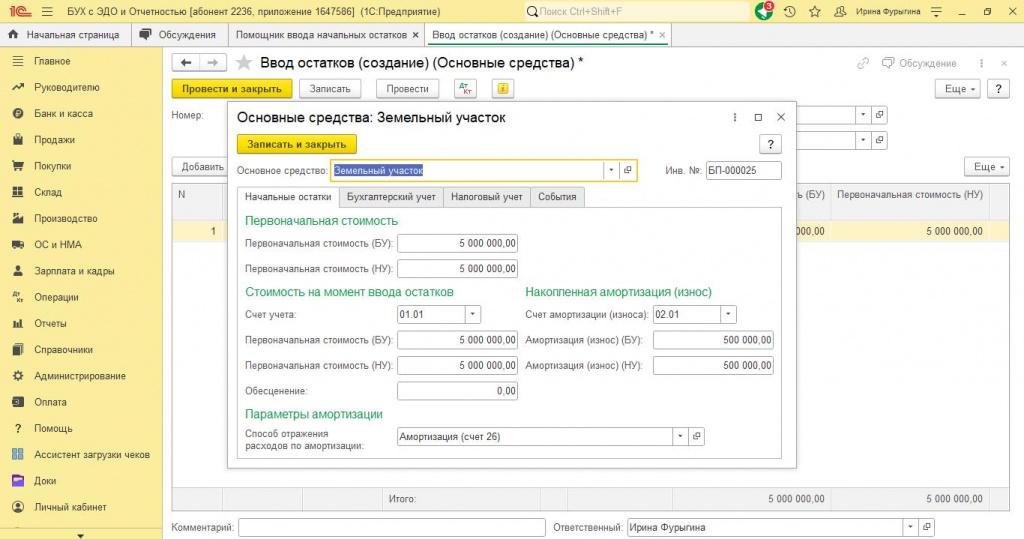This screenshot has height=539, width=1024.
Task: Open Основное средство item card icon
Action: 628,171
